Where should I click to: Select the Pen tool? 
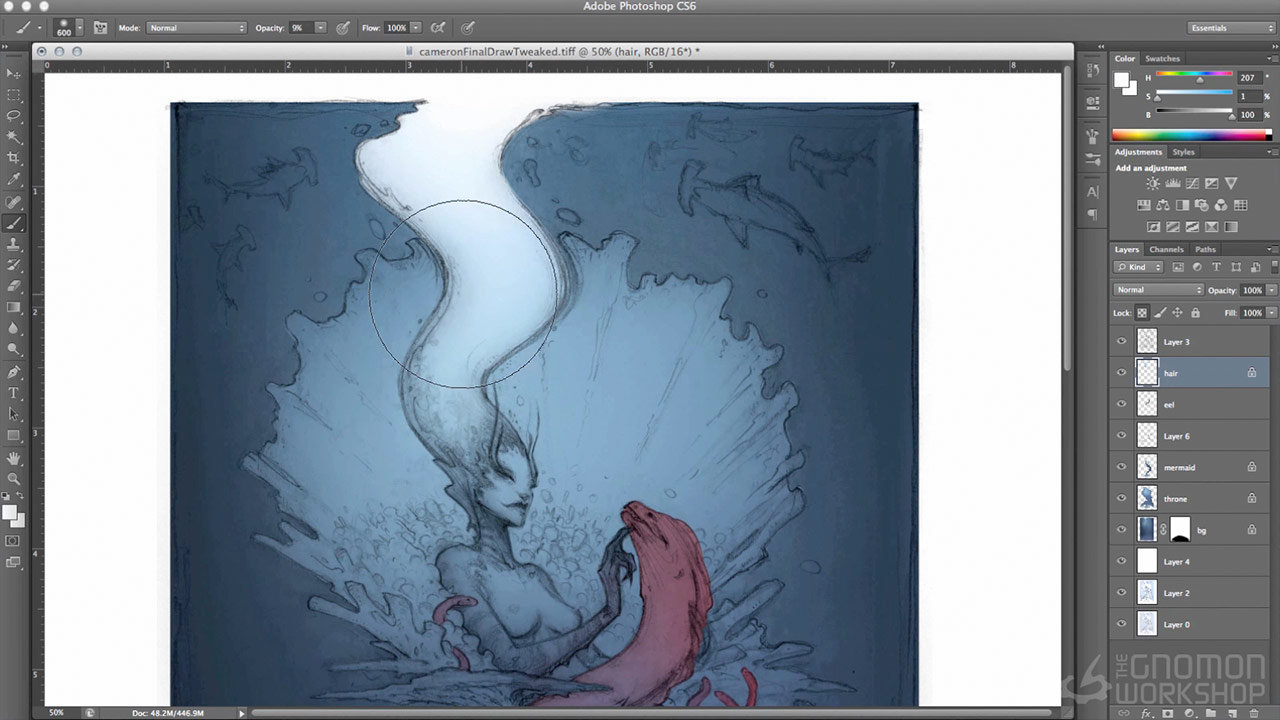14,372
